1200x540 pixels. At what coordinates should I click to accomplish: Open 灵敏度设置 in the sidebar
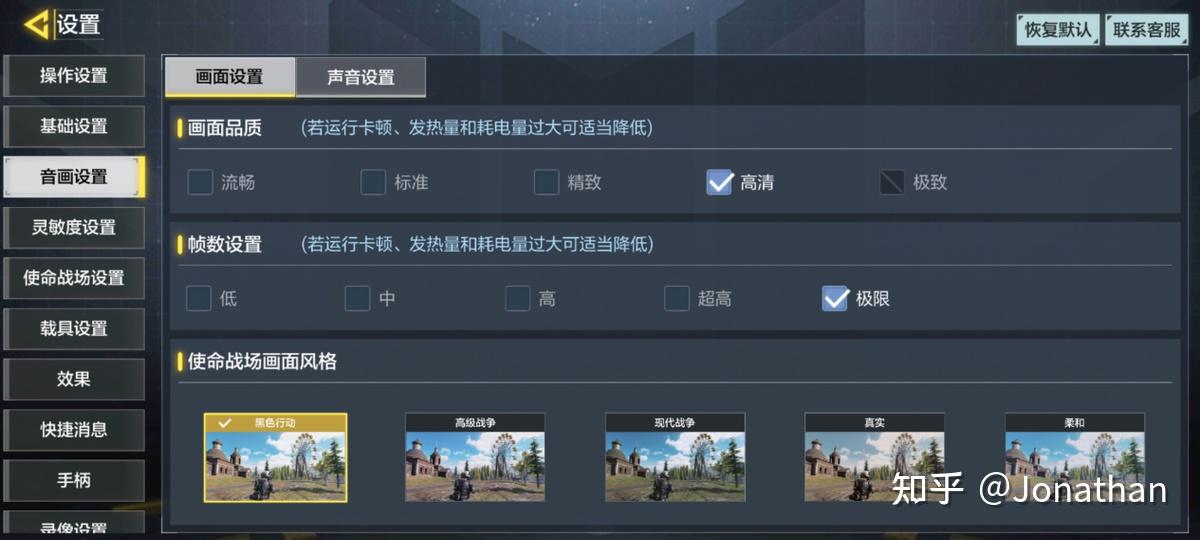click(x=74, y=227)
